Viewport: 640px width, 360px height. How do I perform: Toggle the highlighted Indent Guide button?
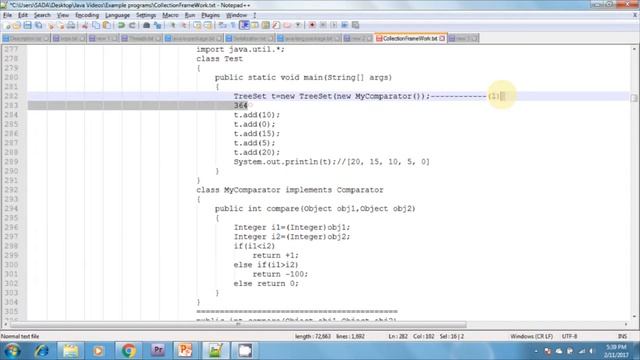click(244, 25)
